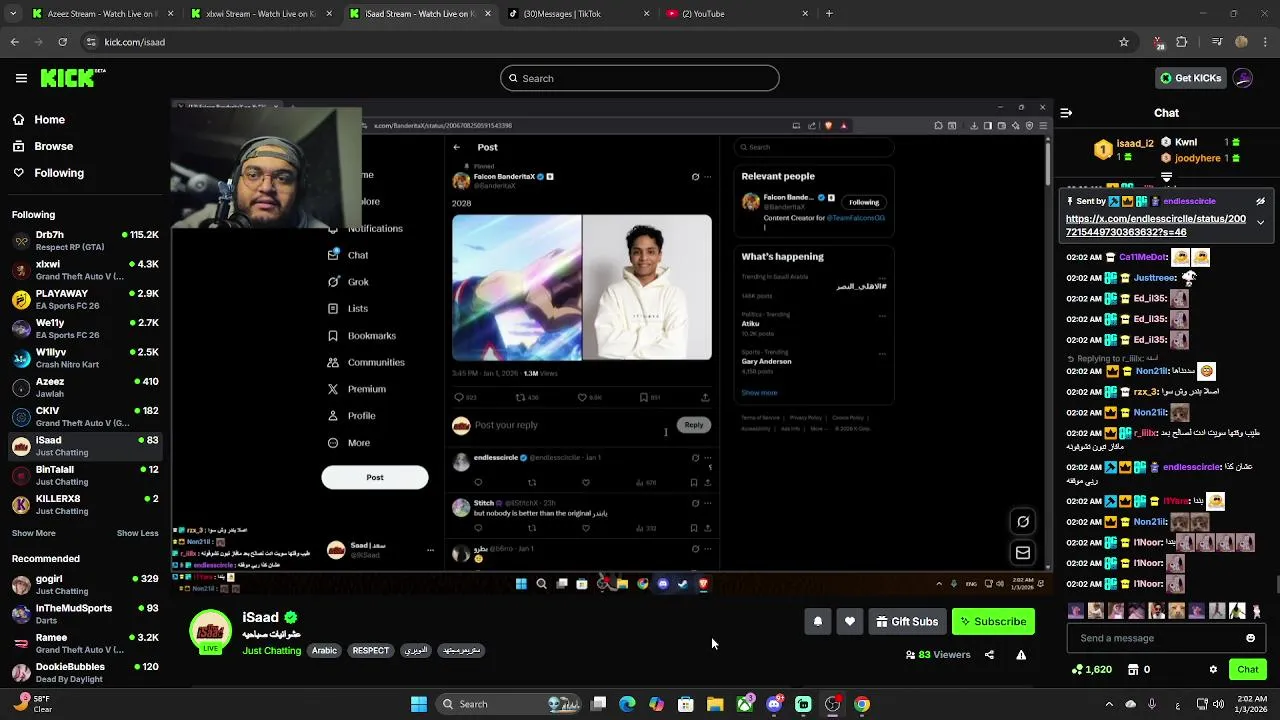Open a new browser tab
1280x720 pixels.
pyautogui.click(x=829, y=14)
